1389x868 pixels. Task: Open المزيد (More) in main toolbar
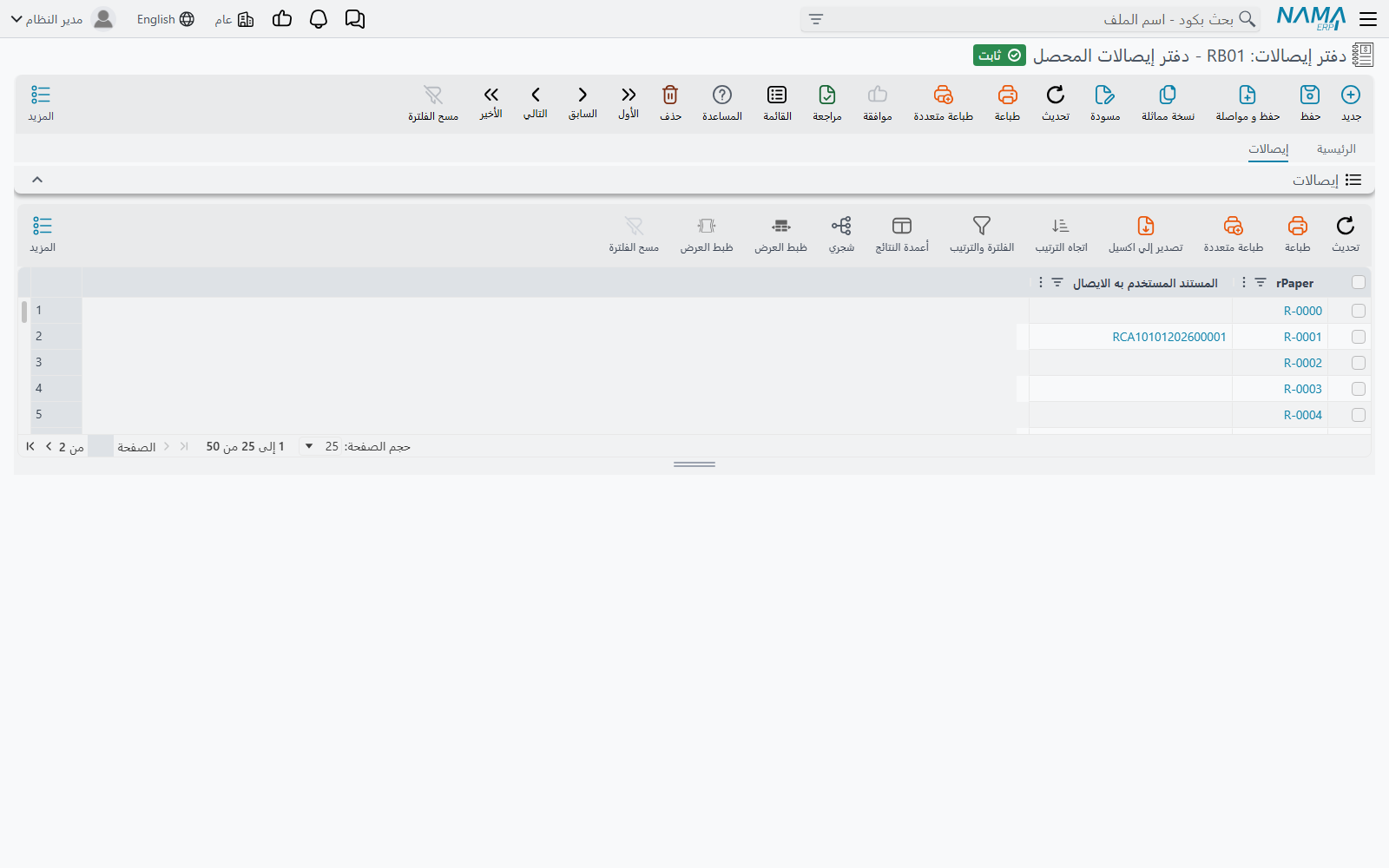(41, 102)
